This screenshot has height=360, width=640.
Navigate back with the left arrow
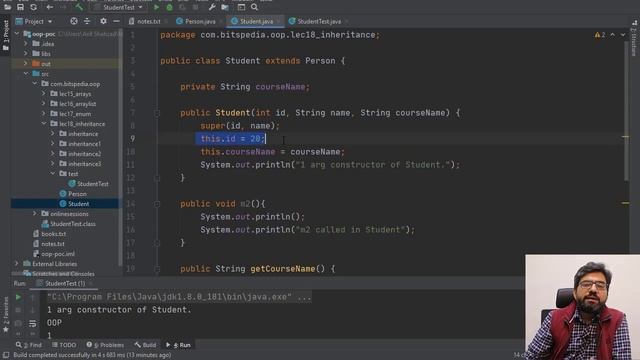50,7
